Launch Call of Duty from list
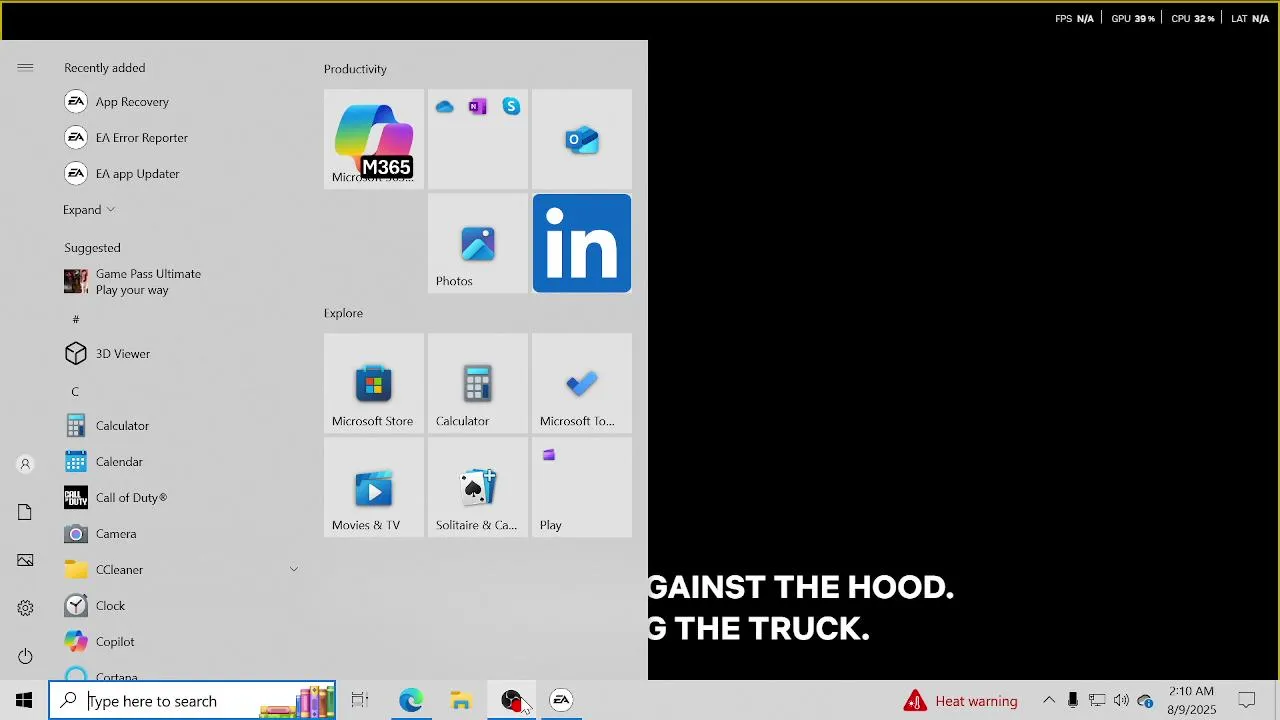The image size is (1280, 720). point(180,498)
